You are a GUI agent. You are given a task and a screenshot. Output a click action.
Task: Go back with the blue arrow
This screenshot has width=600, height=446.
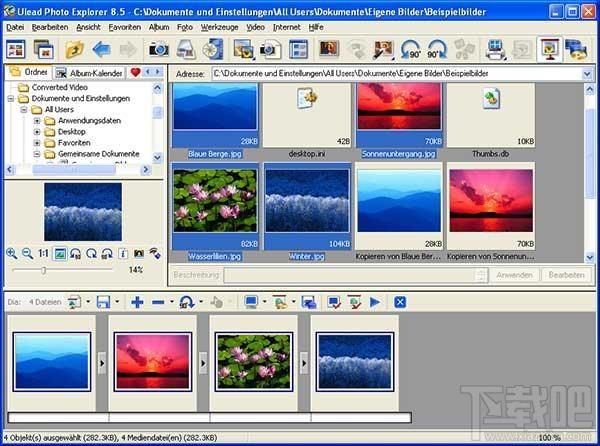[x=101, y=49]
